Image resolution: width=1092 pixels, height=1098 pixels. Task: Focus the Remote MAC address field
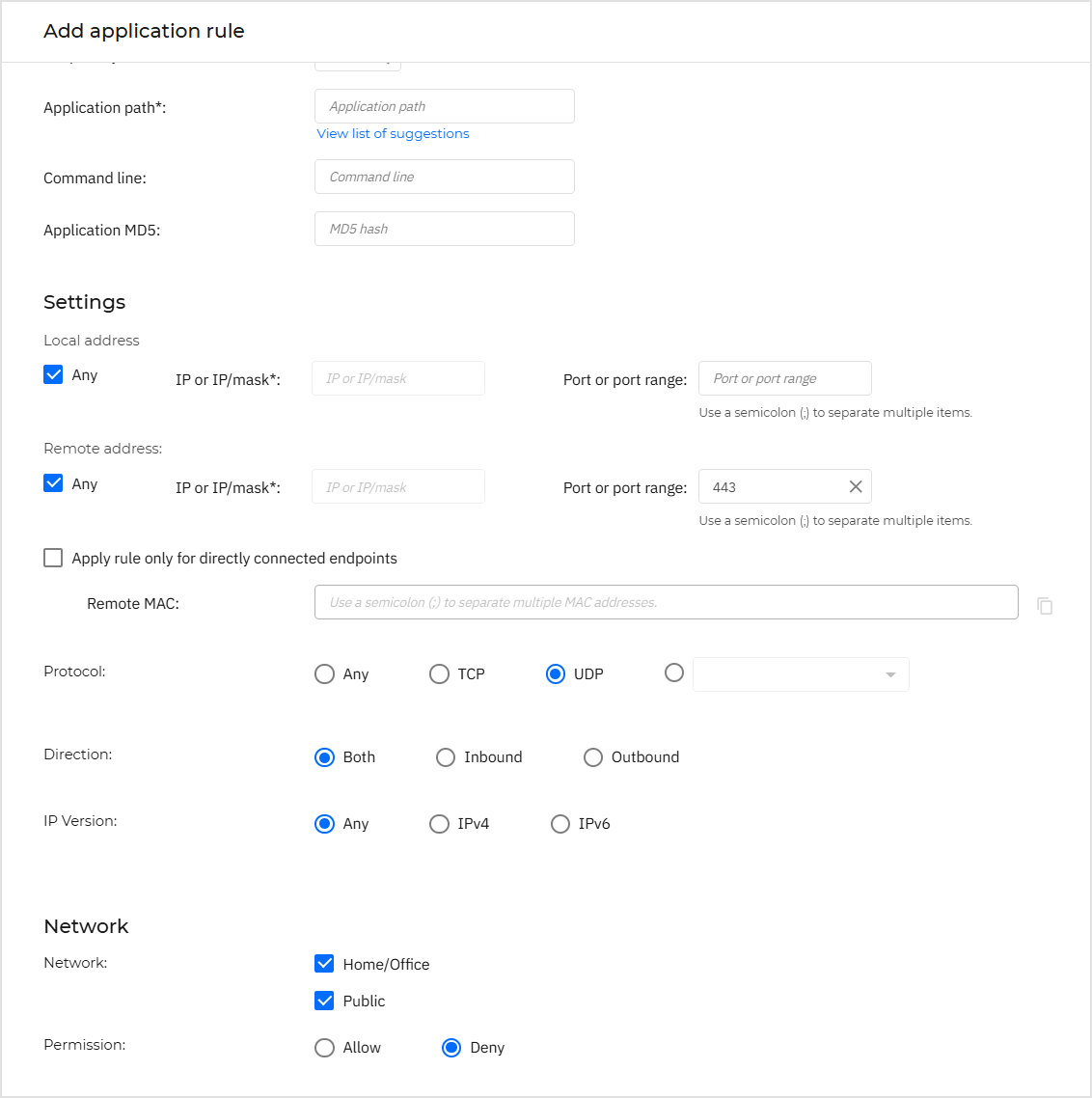(666, 602)
